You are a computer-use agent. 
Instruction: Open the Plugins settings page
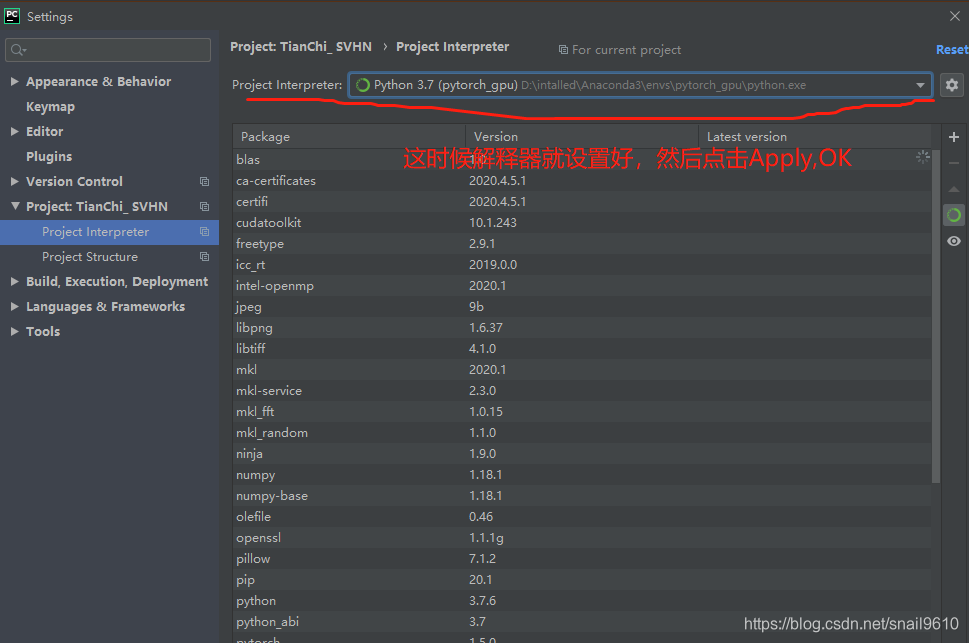click(49, 156)
